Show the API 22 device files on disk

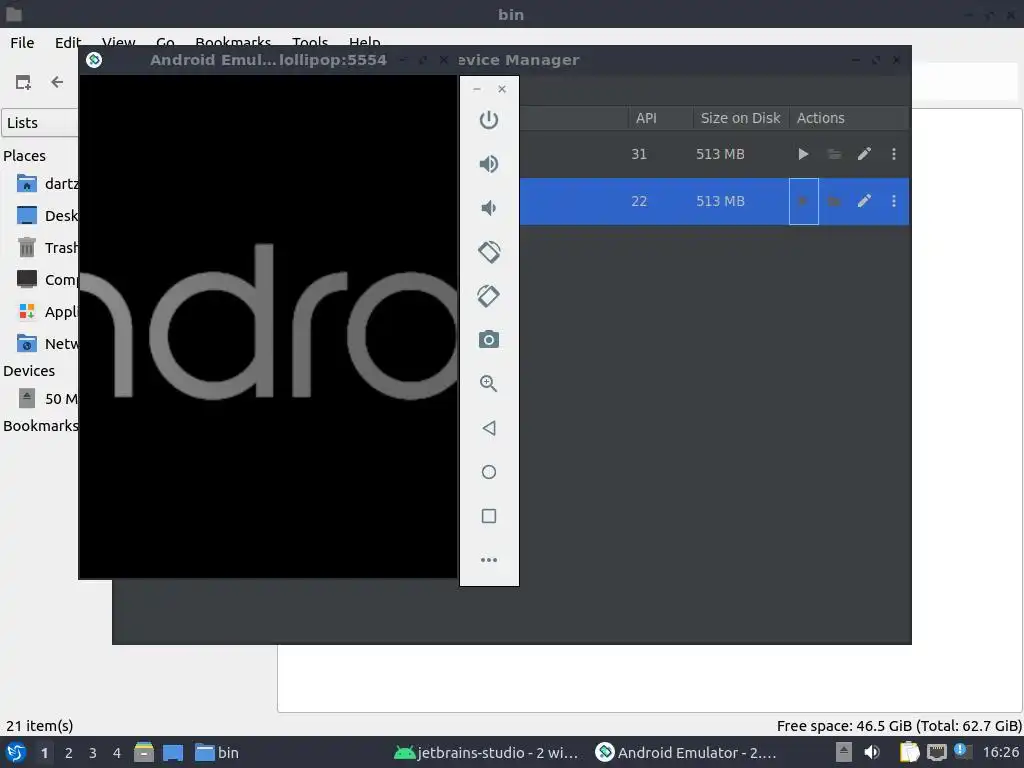[834, 201]
